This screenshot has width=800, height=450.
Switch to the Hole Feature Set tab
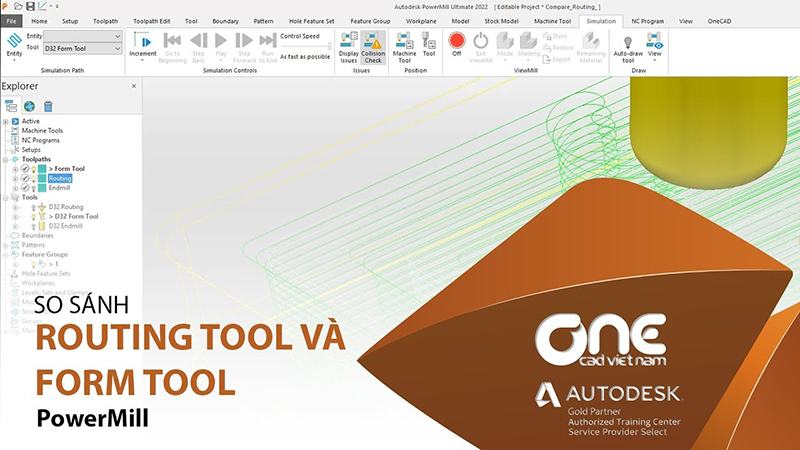312,21
